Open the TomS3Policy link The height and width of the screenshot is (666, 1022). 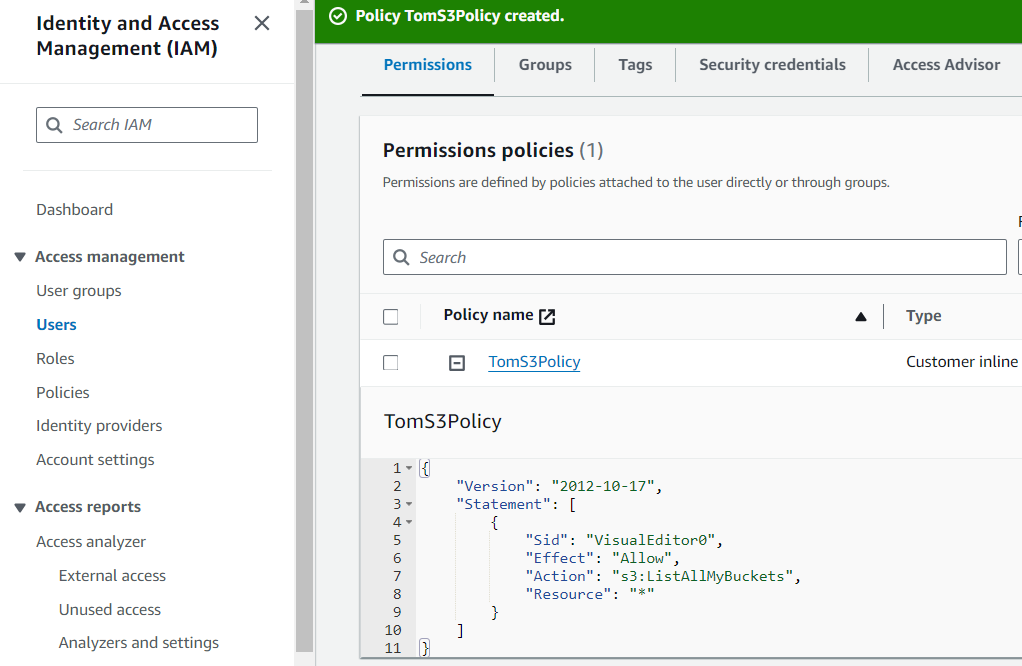pos(534,362)
